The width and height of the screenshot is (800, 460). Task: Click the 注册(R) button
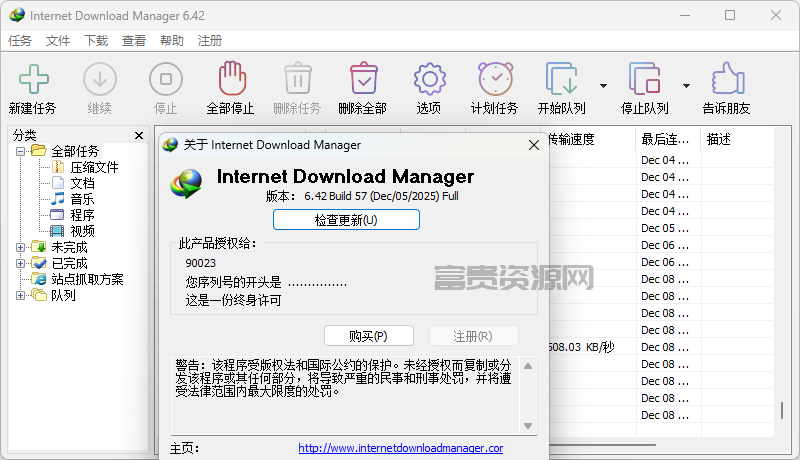click(473, 336)
